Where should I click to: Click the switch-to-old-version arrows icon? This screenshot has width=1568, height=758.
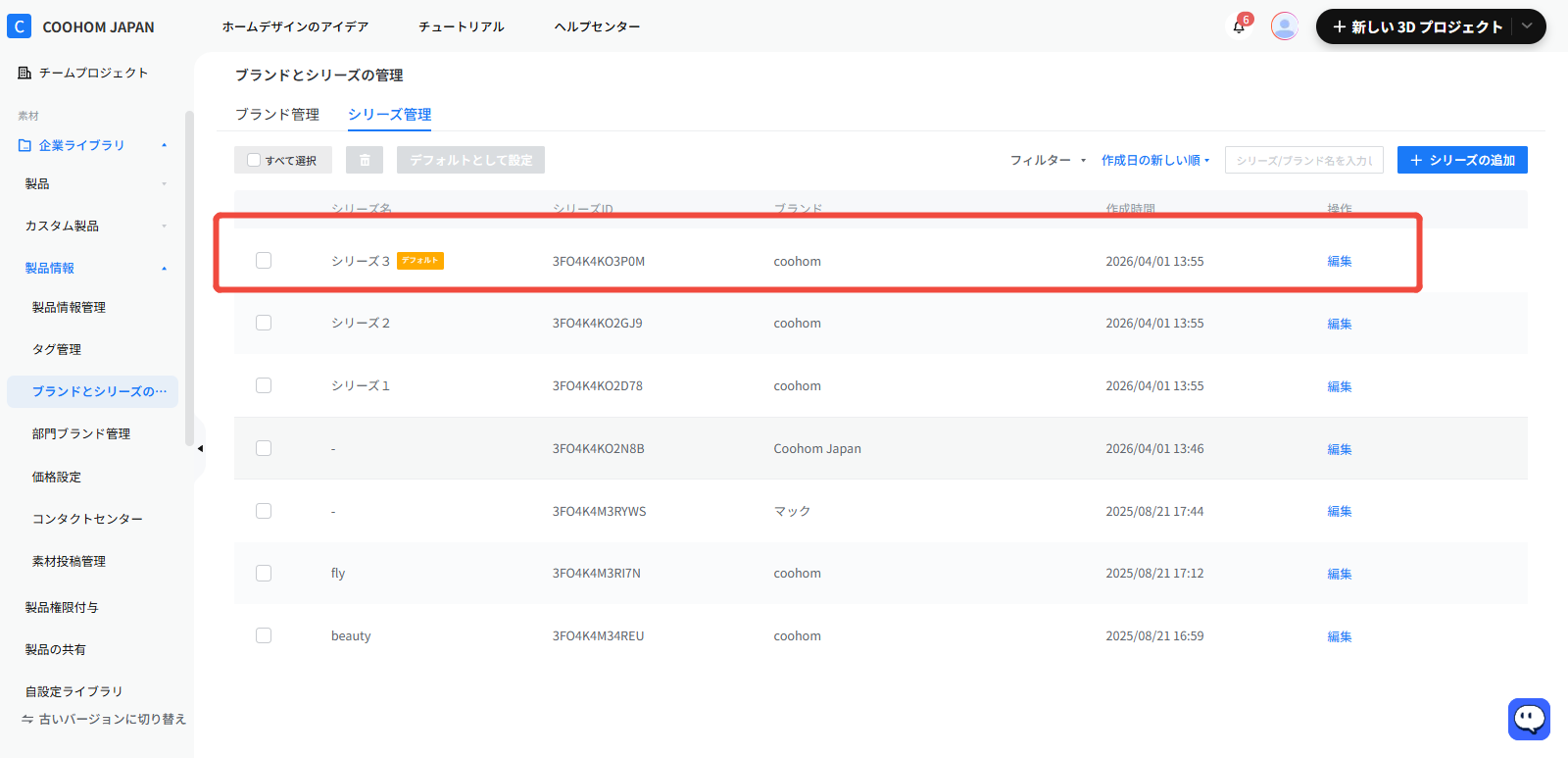(x=26, y=719)
